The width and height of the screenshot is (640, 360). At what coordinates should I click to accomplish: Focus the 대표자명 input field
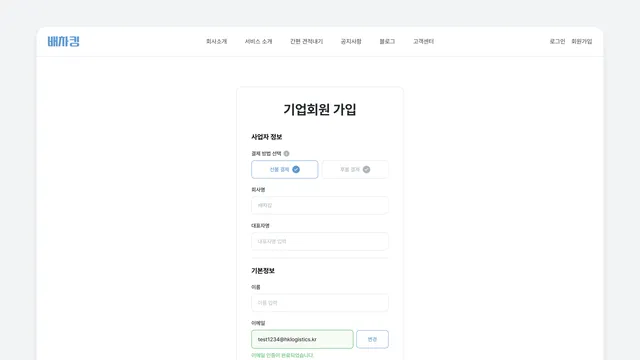[x=320, y=241]
